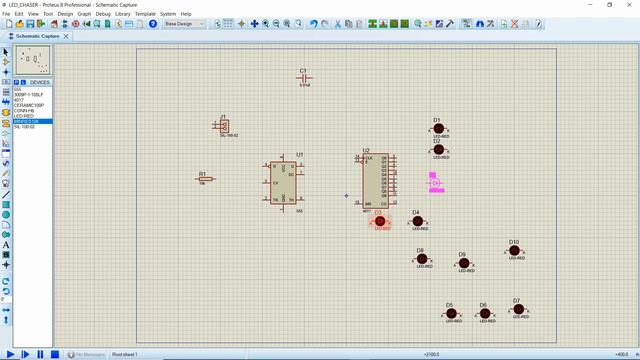Pause the simulation
This screenshot has width=640, height=360.
click(40, 354)
